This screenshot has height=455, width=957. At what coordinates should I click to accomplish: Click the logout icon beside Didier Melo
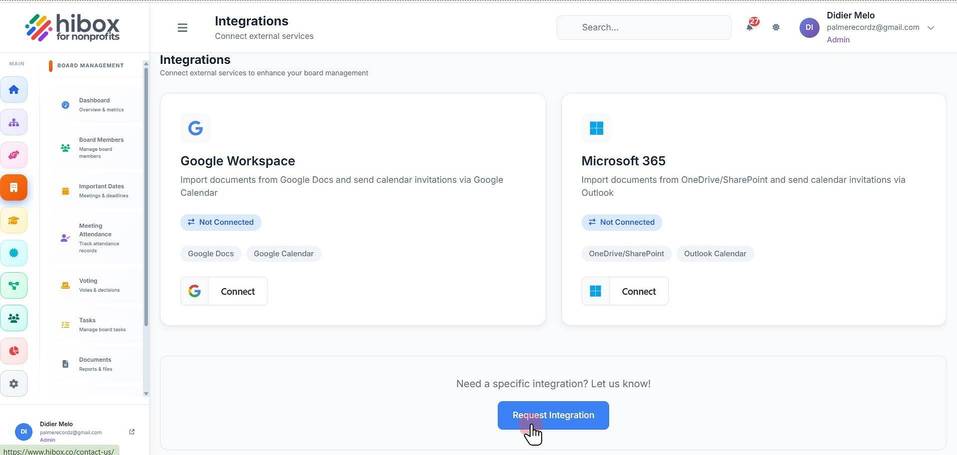click(x=132, y=432)
